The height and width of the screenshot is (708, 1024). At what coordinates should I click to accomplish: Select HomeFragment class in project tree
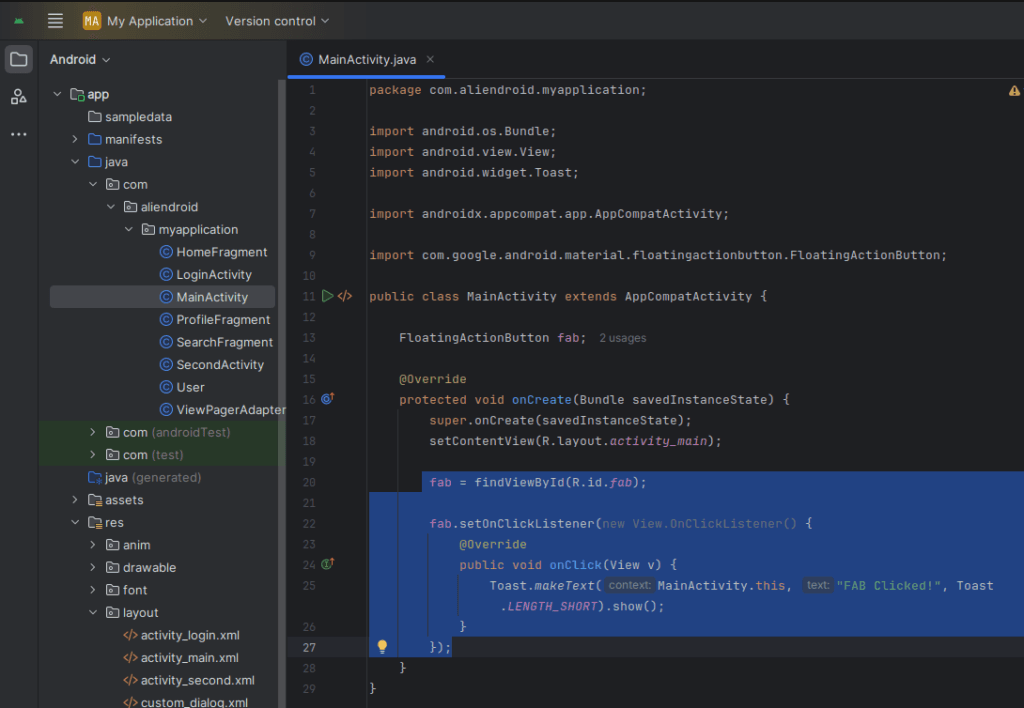tap(214, 252)
